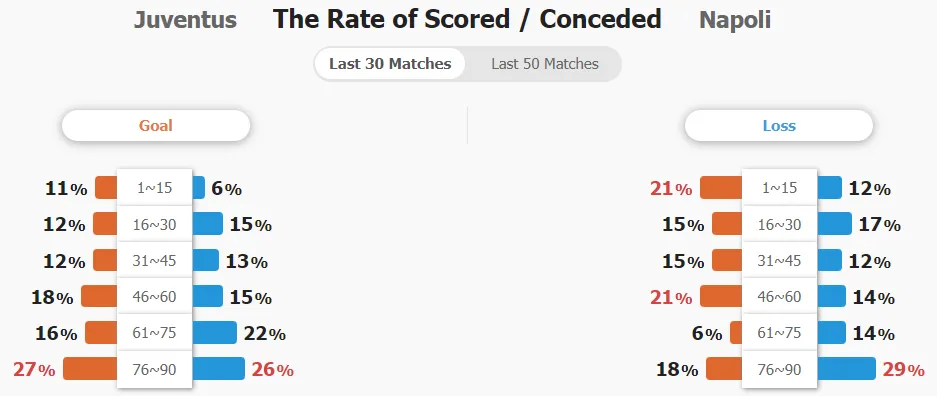
Task: Click the 6% orange loss bar at 61~75
Action: [x=736, y=332]
